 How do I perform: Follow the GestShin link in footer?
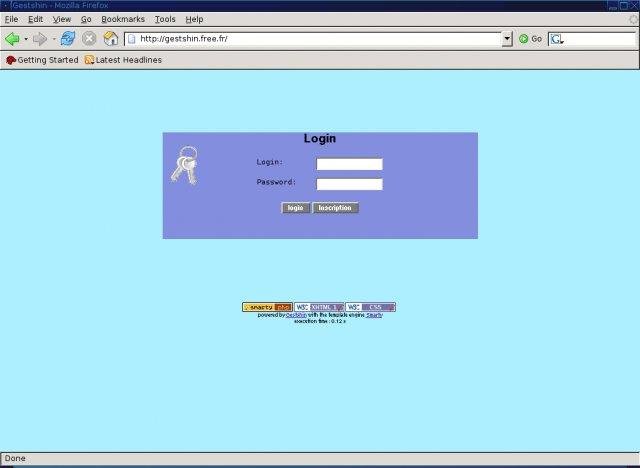point(296,315)
